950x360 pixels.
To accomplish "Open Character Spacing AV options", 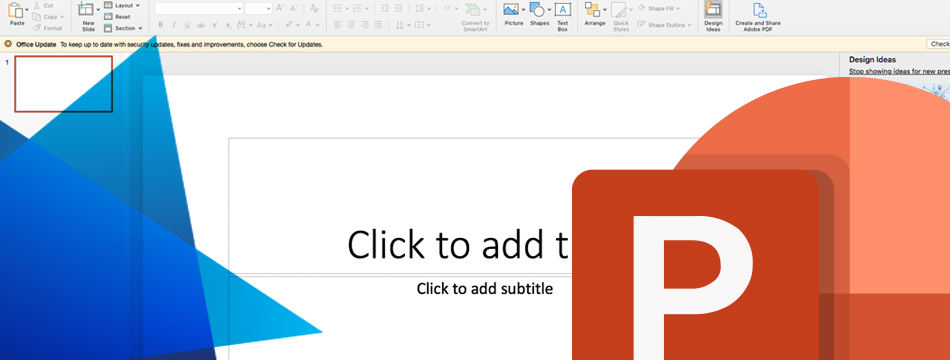I will point(244,25).
